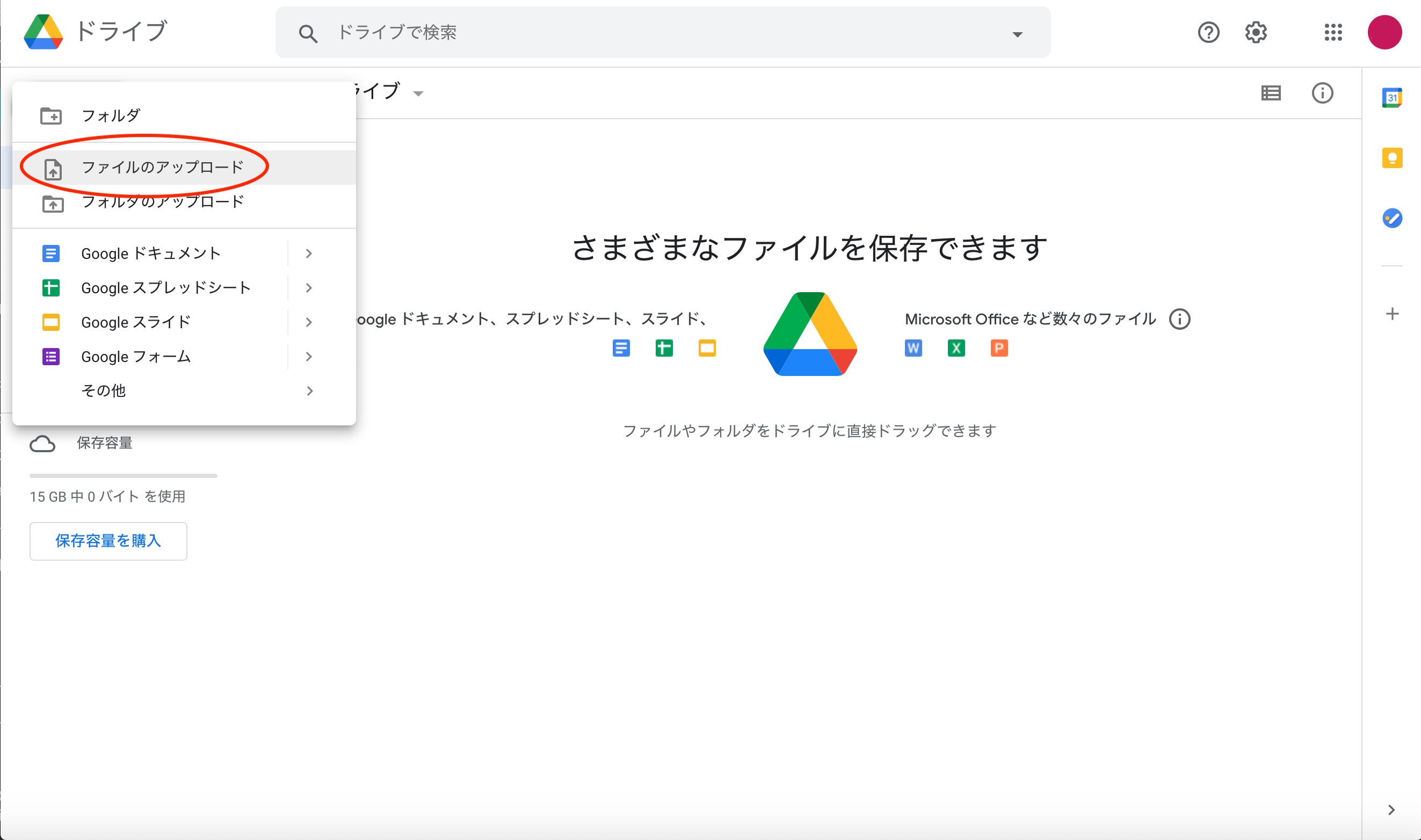
Task: Open search options dropdown arrow
Action: (x=1017, y=34)
